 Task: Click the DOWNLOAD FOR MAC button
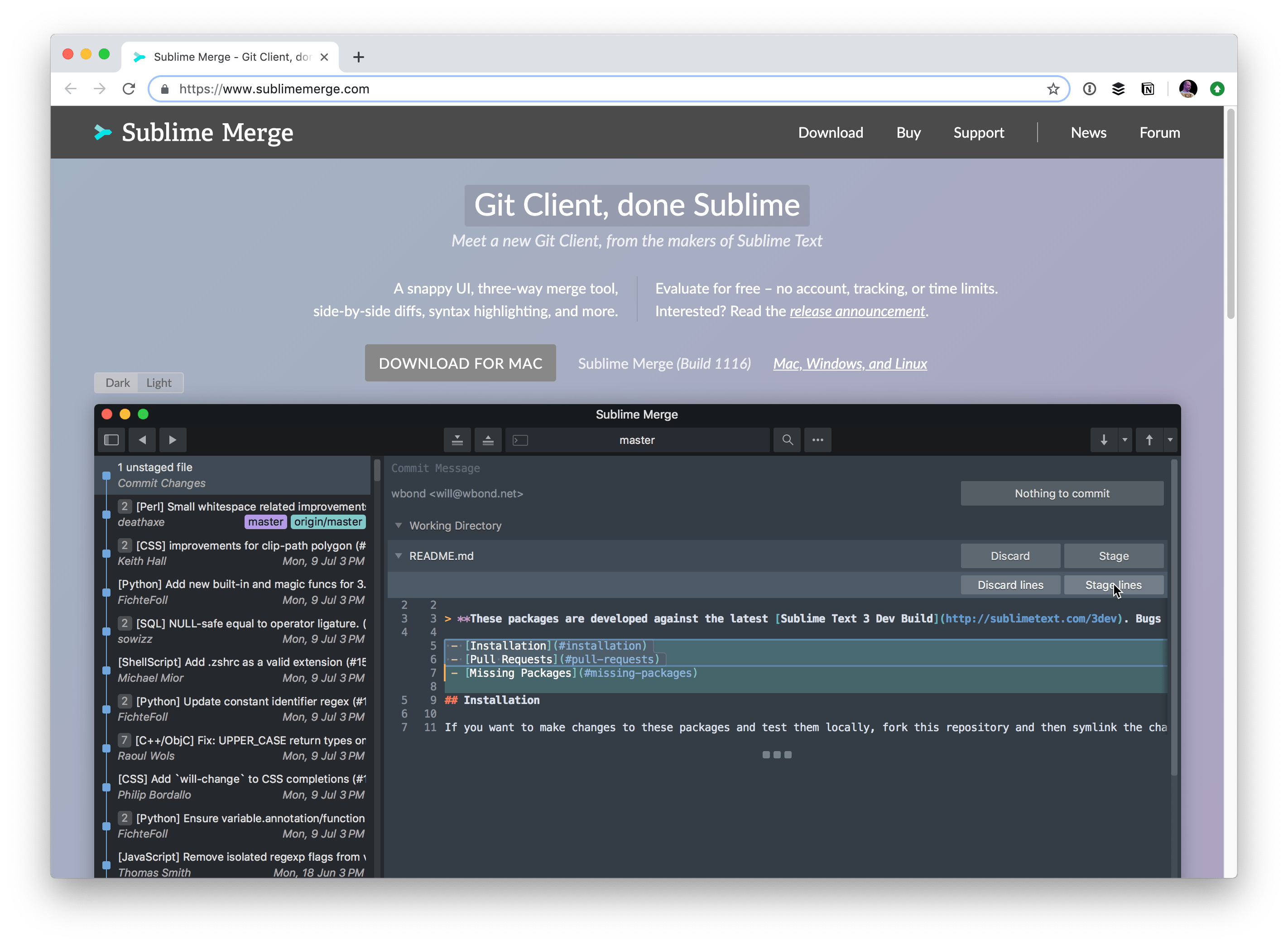(461, 363)
